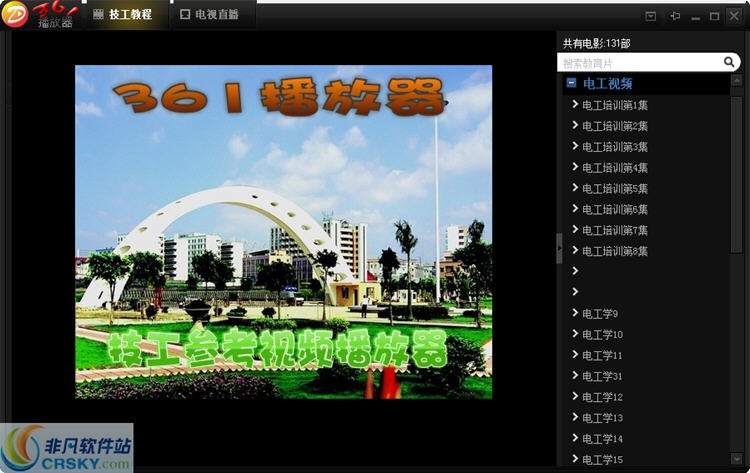Image resolution: width=750 pixels, height=473 pixels.
Task: Expand chevron beside 电工培训第5集
Action: click(575, 187)
